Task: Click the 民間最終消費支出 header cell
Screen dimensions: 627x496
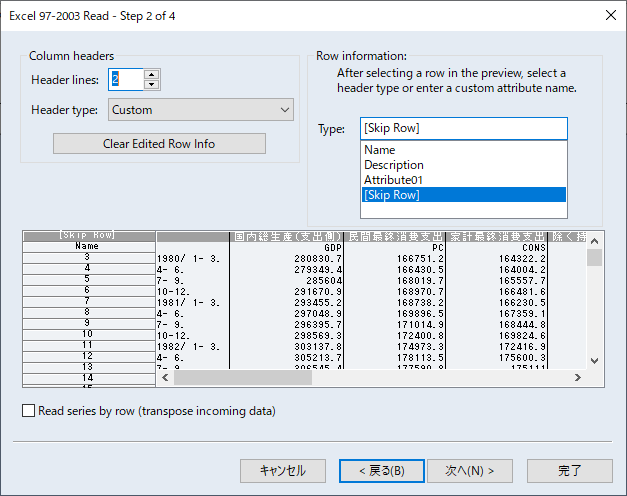Action: pos(395,237)
